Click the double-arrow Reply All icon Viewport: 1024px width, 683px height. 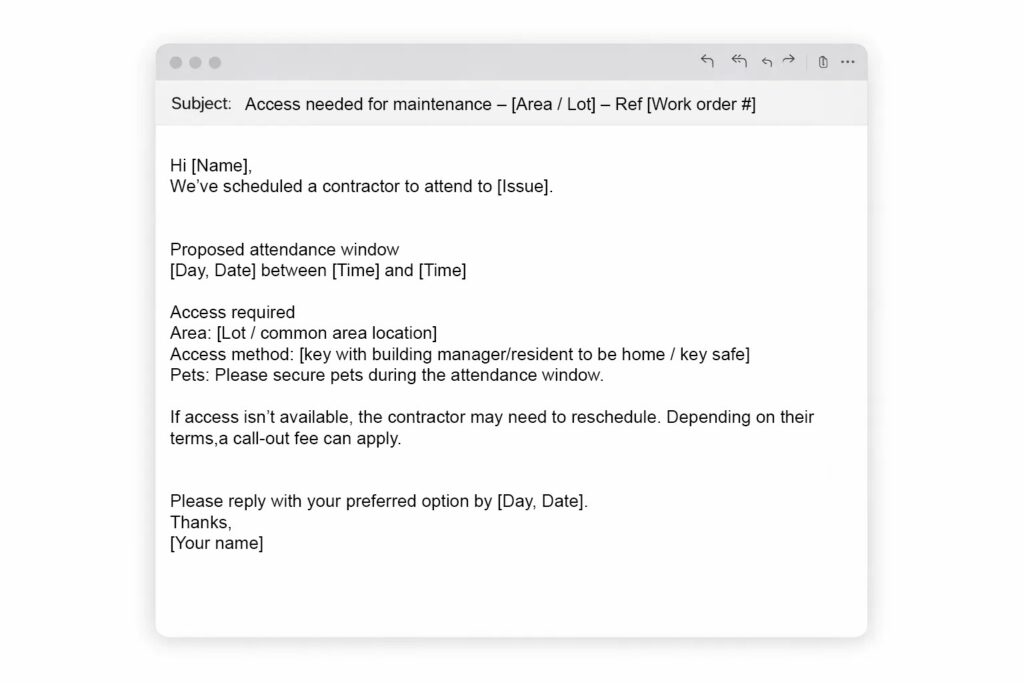pyautogui.click(x=739, y=61)
